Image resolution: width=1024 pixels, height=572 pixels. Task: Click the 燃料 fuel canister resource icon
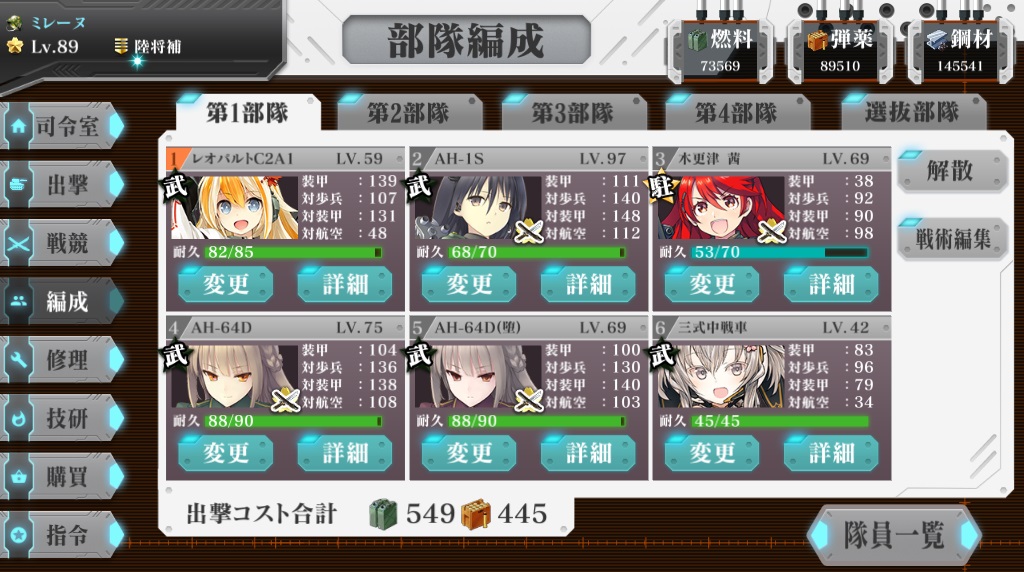(697, 40)
